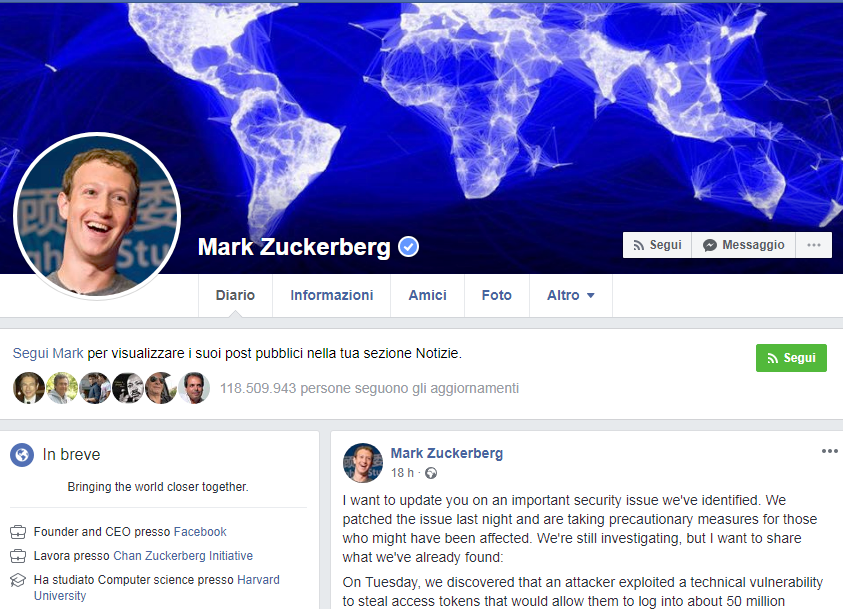Click the graduation cap icon by Harvard
This screenshot has height=609, width=843.
pyautogui.click(x=18, y=581)
